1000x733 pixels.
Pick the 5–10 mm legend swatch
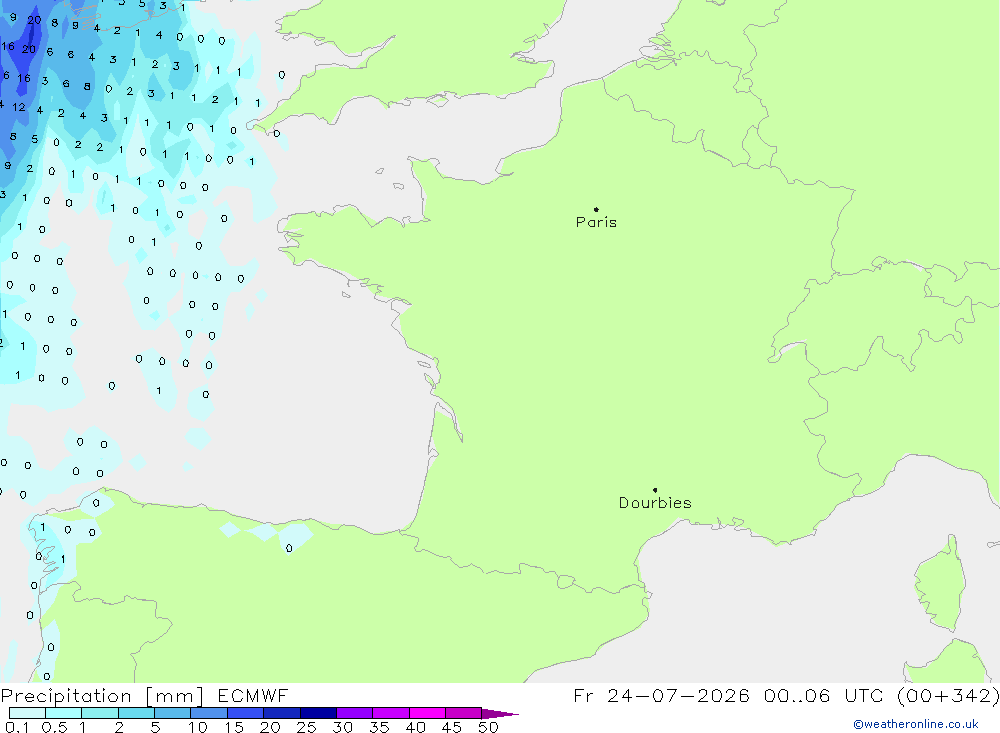(x=173, y=713)
